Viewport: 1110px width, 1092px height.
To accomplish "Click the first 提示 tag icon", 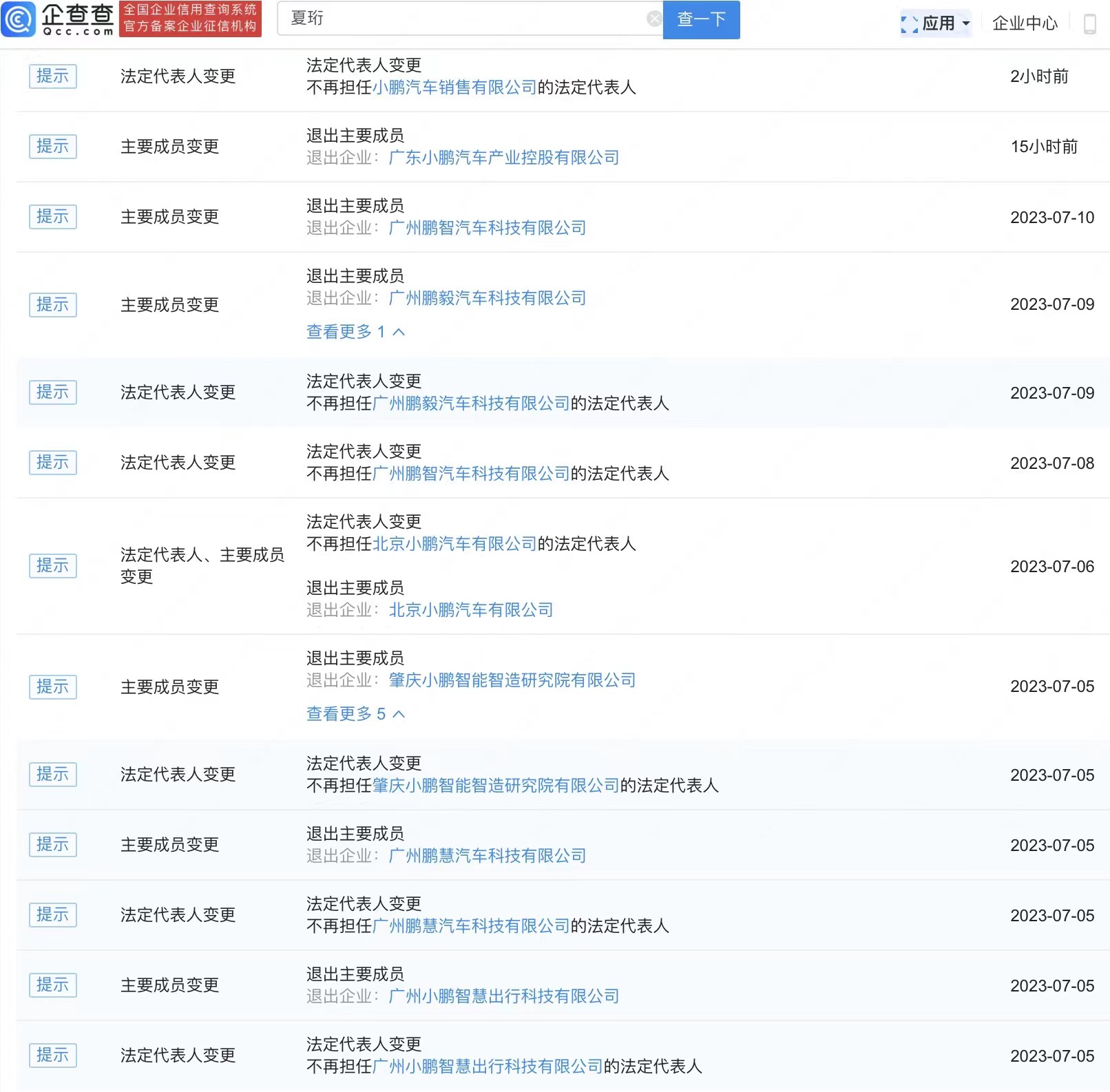I will (52, 76).
